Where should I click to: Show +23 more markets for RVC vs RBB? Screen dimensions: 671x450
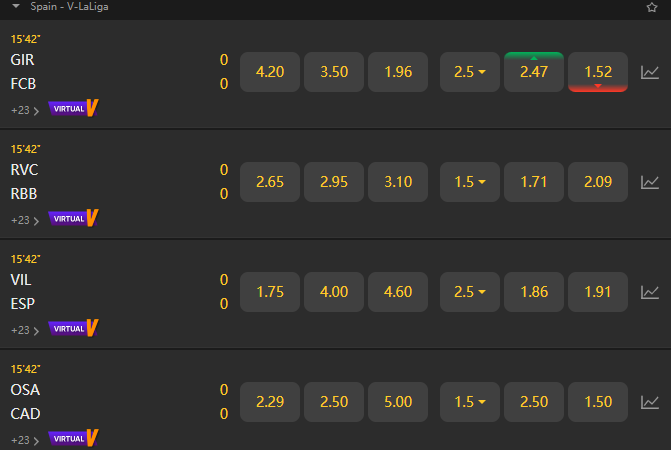pyautogui.click(x=25, y=219)
